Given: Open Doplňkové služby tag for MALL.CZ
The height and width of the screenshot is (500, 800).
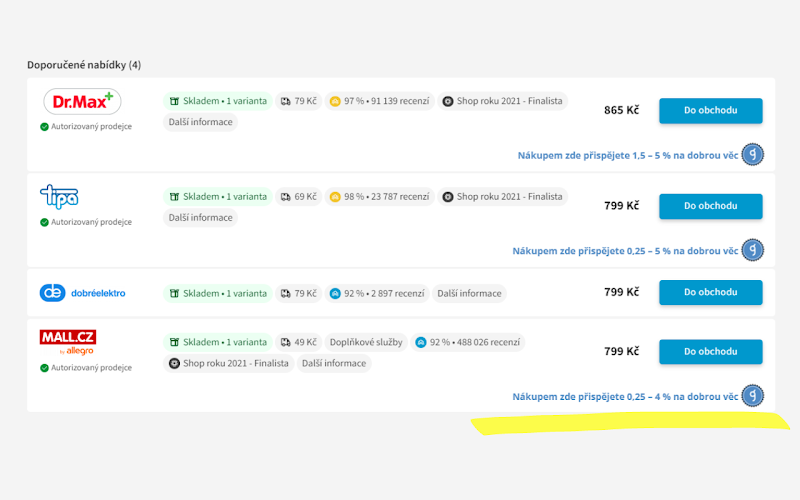Looking at the screenshot, I should tap(366, 342).
